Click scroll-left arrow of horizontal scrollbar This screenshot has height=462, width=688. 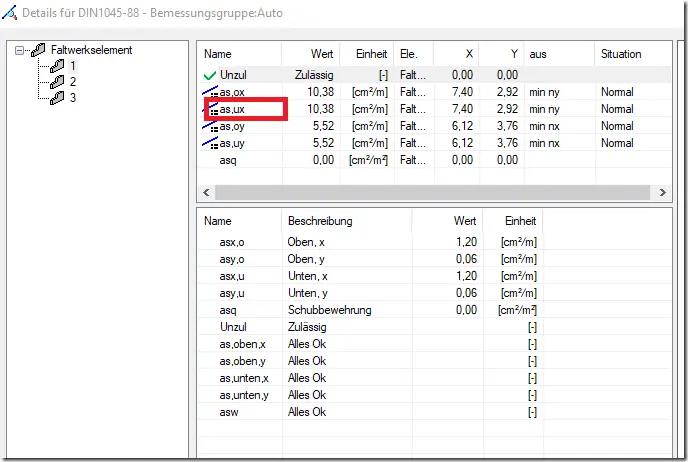206,193
